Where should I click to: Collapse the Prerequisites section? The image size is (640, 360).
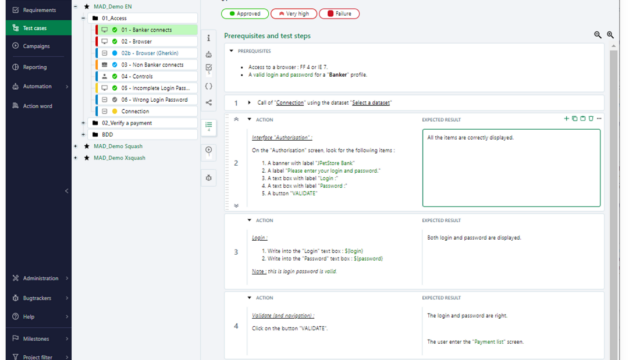coord(231,51)
